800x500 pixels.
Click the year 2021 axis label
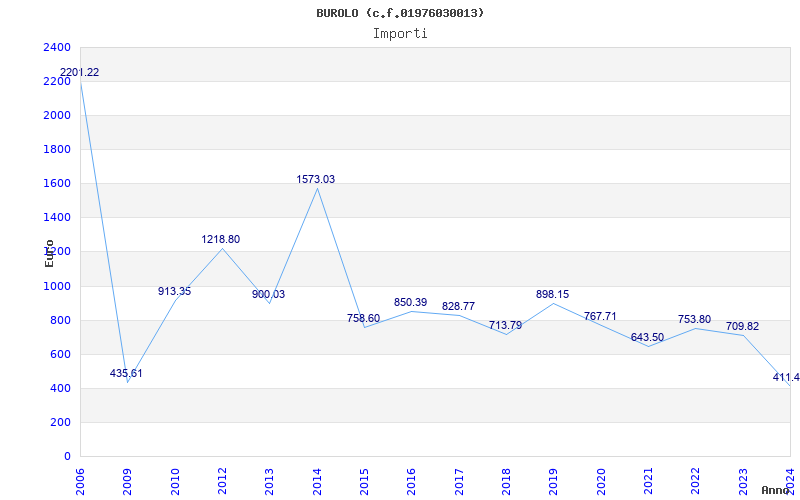pyautogui.click(x=648, y=481)
